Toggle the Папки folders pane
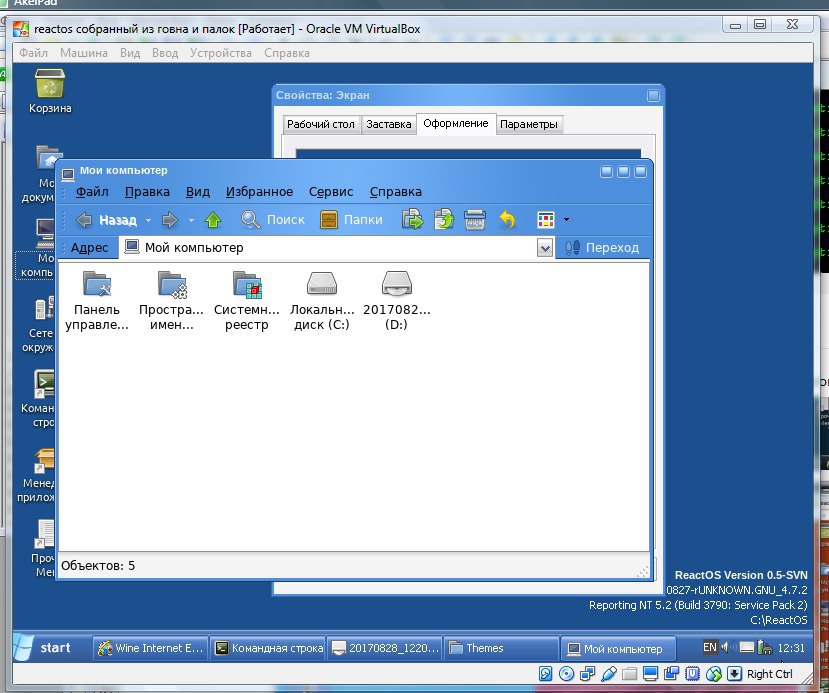 (x=351, y=220)
